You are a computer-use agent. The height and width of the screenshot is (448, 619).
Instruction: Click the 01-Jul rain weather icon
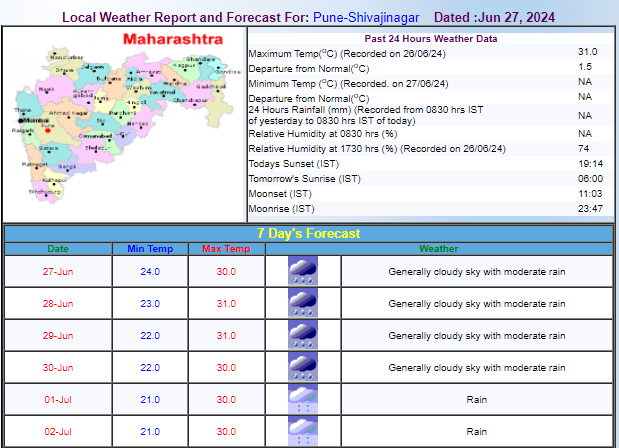pos(303,399)
